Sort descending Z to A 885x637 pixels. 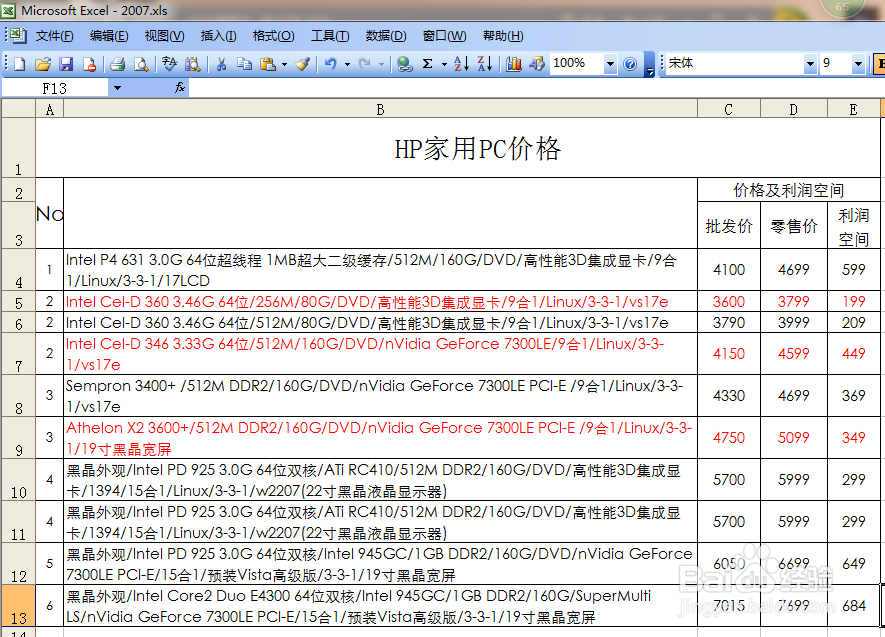pos(484,64)
